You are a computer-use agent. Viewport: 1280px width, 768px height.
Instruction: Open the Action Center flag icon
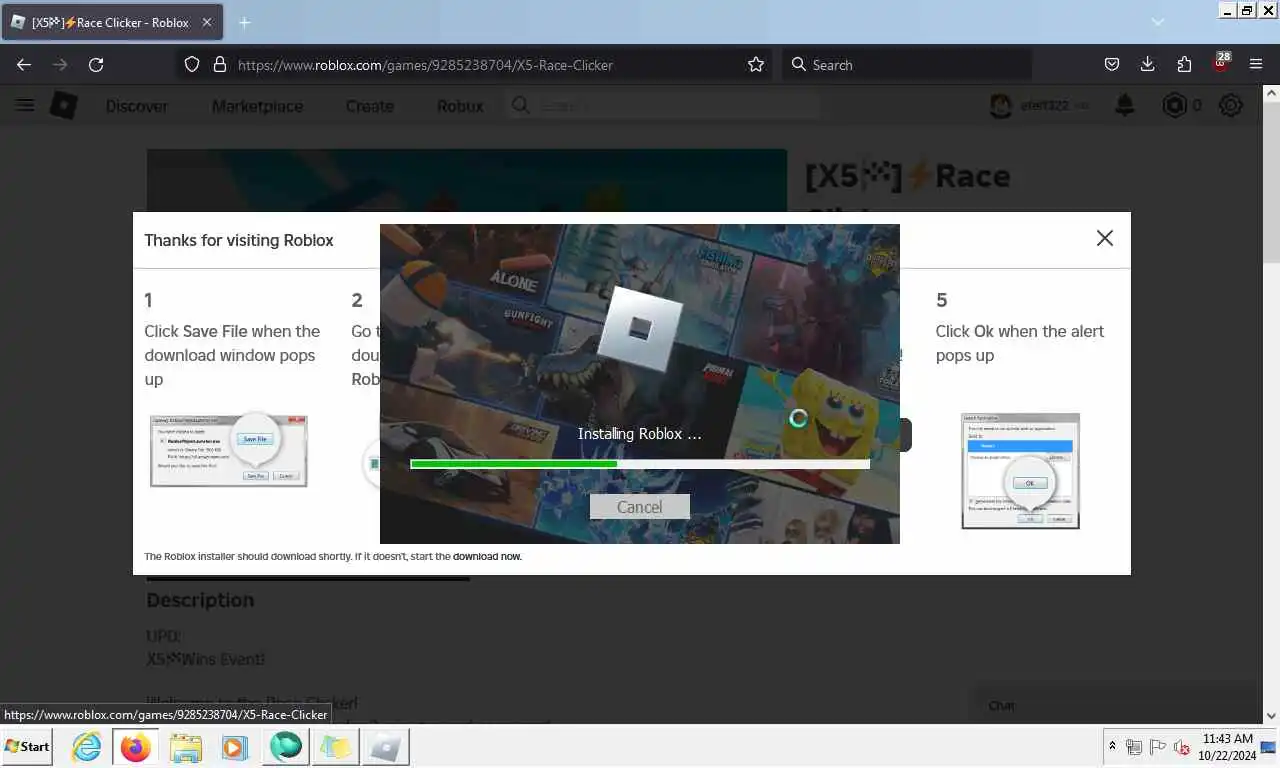point(1157,747)
